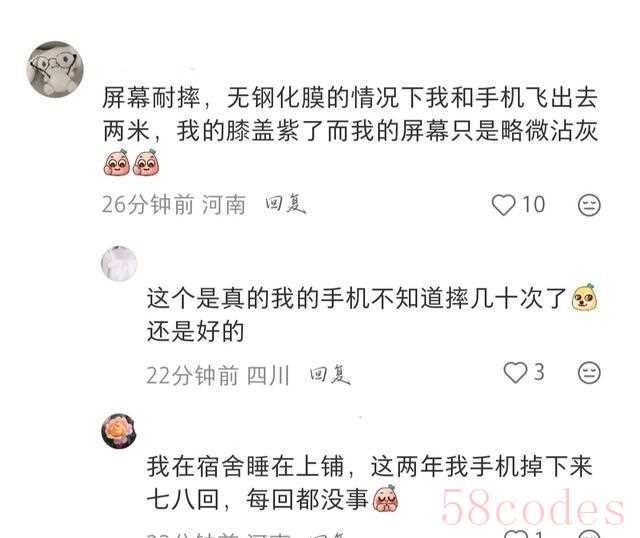
Task: Open the glasses avatar of the first commenter
Action: (55, 69)
